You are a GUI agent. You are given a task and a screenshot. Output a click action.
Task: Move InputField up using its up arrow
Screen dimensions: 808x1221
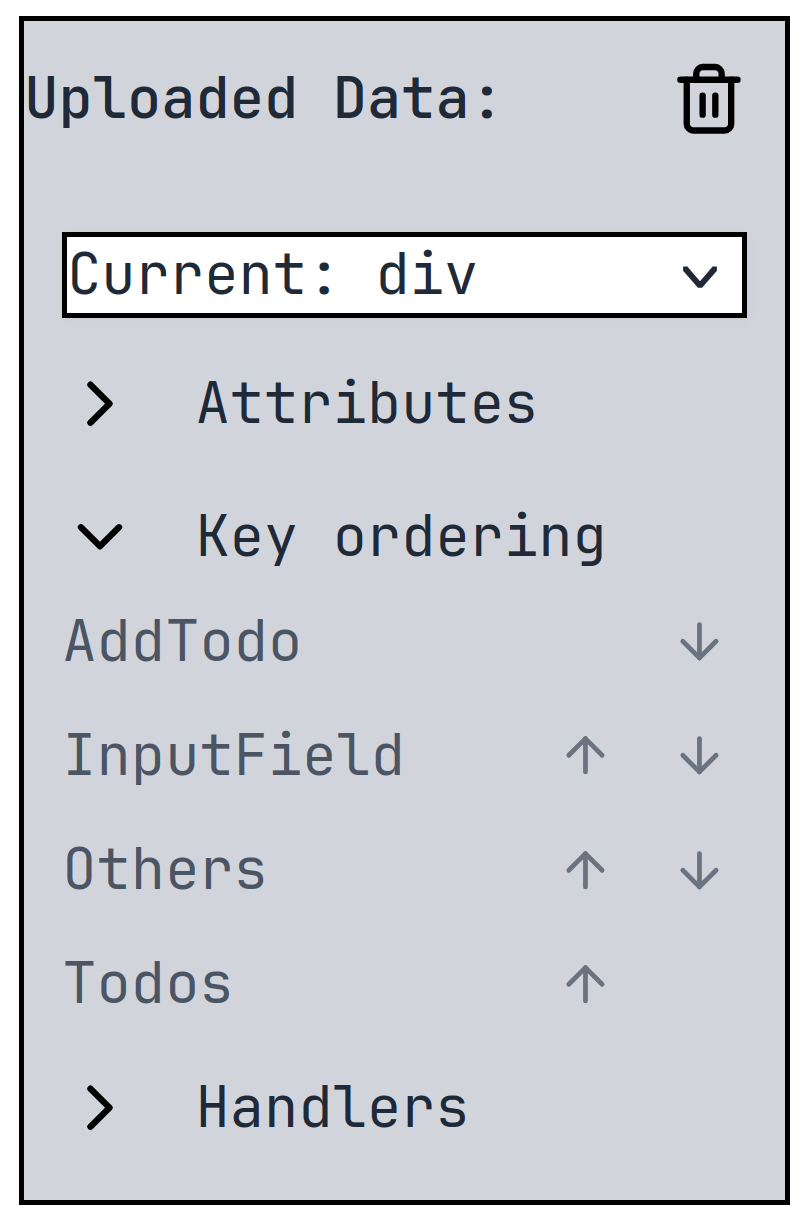click(583, 756)
